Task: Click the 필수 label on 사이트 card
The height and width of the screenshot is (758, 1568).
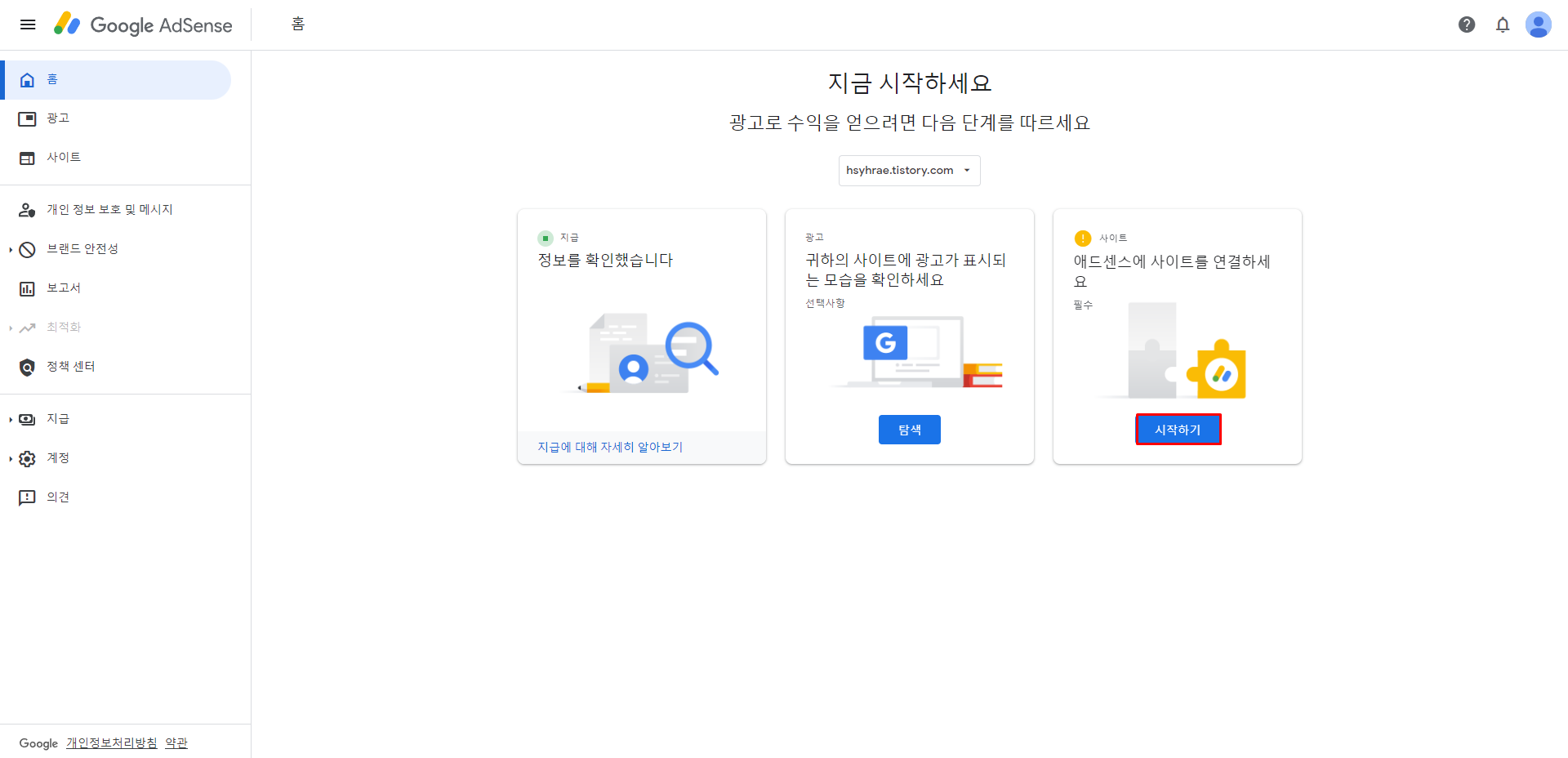Action: [x=1083, y=305]
